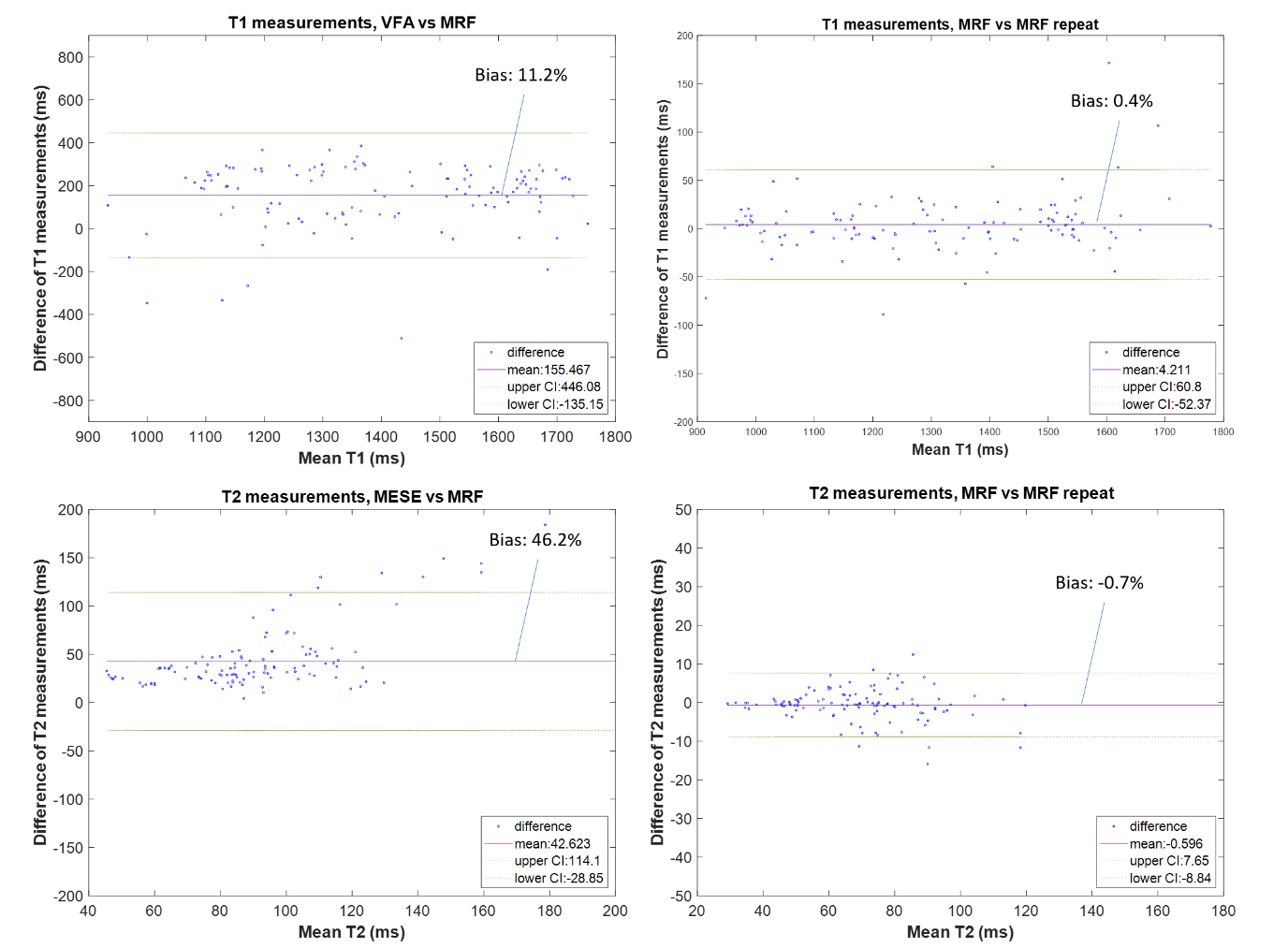Select the 'Bias: -0.7%' annotation text
Viewport: 1288px width, 948px height.
1099,583
